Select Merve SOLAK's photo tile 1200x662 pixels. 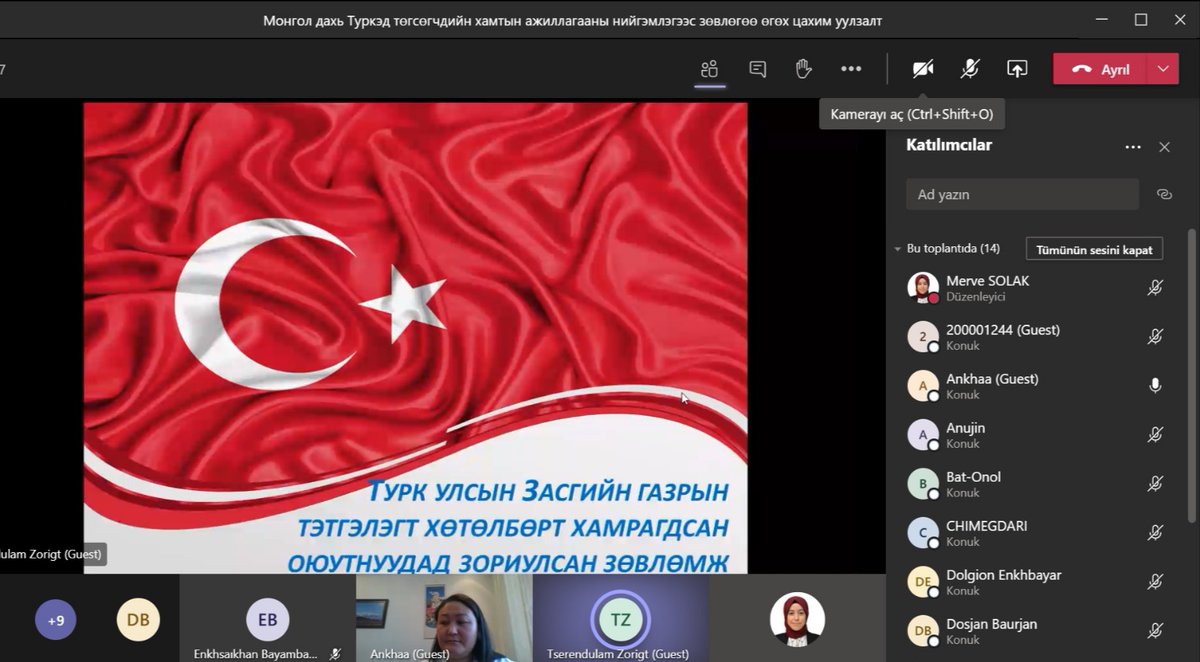pos(797,618)
